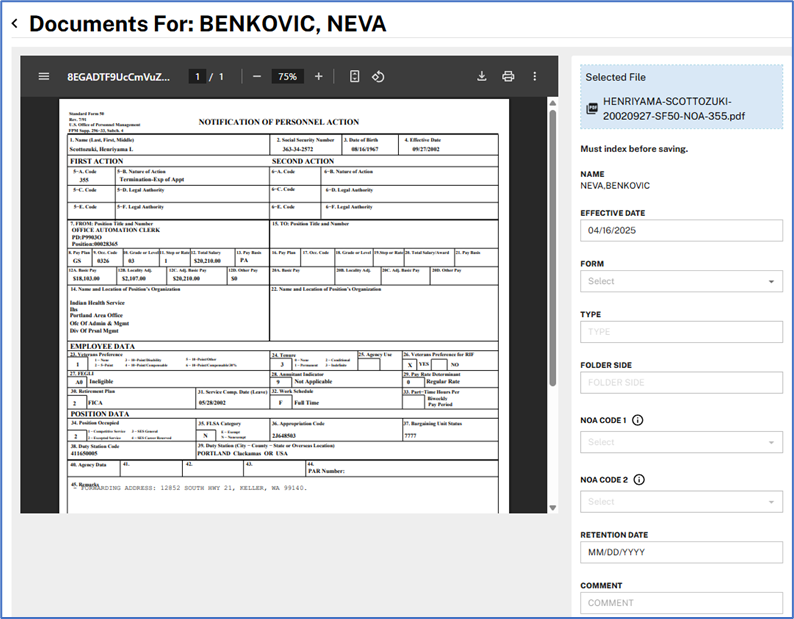
Task: Click the PDF viewer vertical scrollbar thumb
Action: tap(553, 248)
